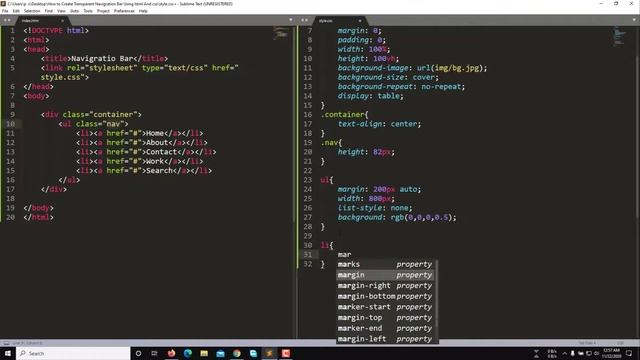Open right pane tab list dropdown

click(x=634, y=20)
